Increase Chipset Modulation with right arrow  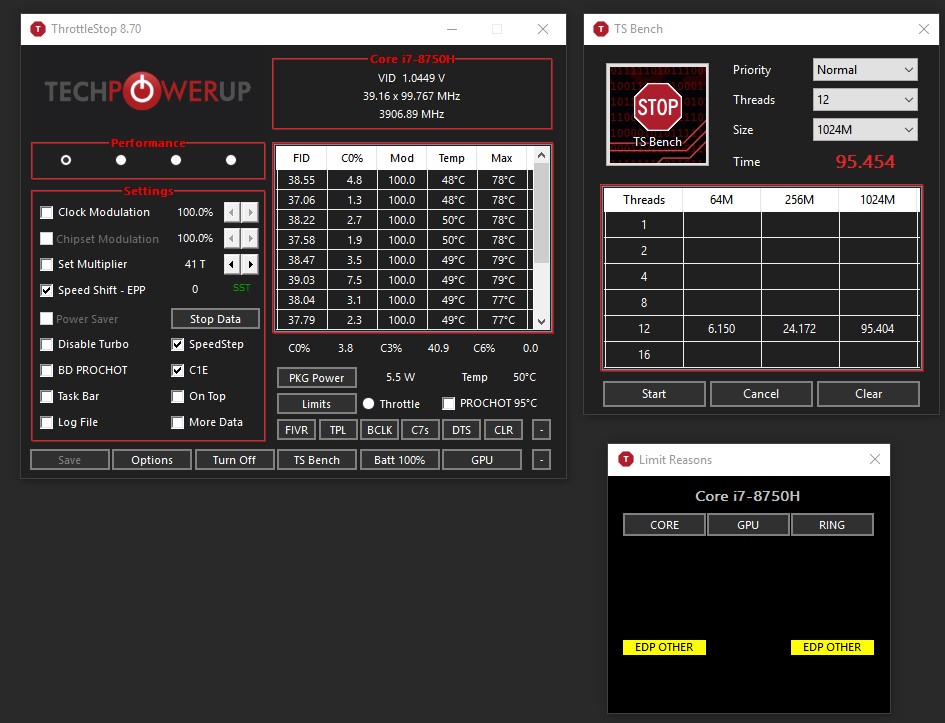250,238
